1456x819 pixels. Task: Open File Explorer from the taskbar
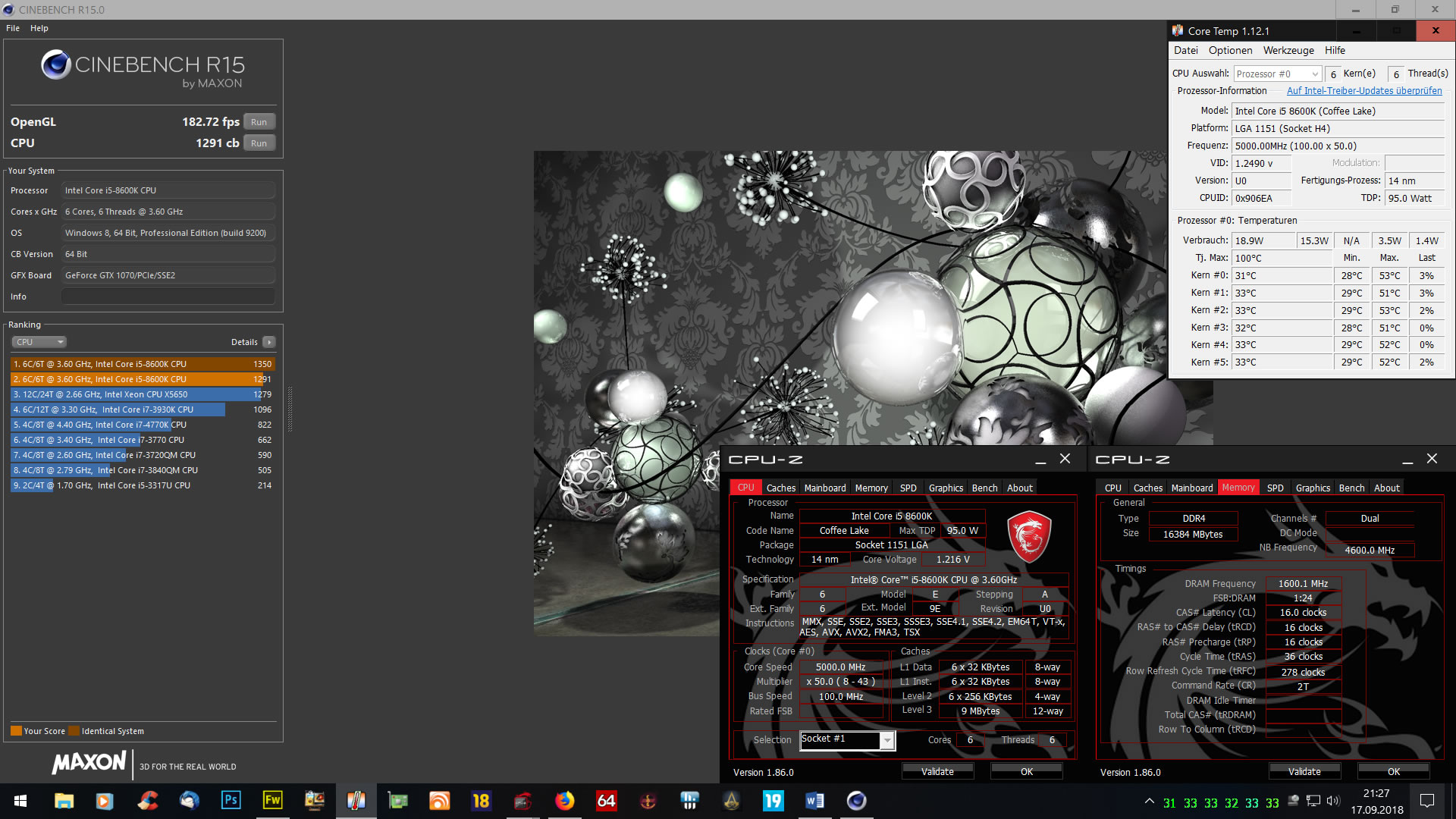[x=64, y=801]
